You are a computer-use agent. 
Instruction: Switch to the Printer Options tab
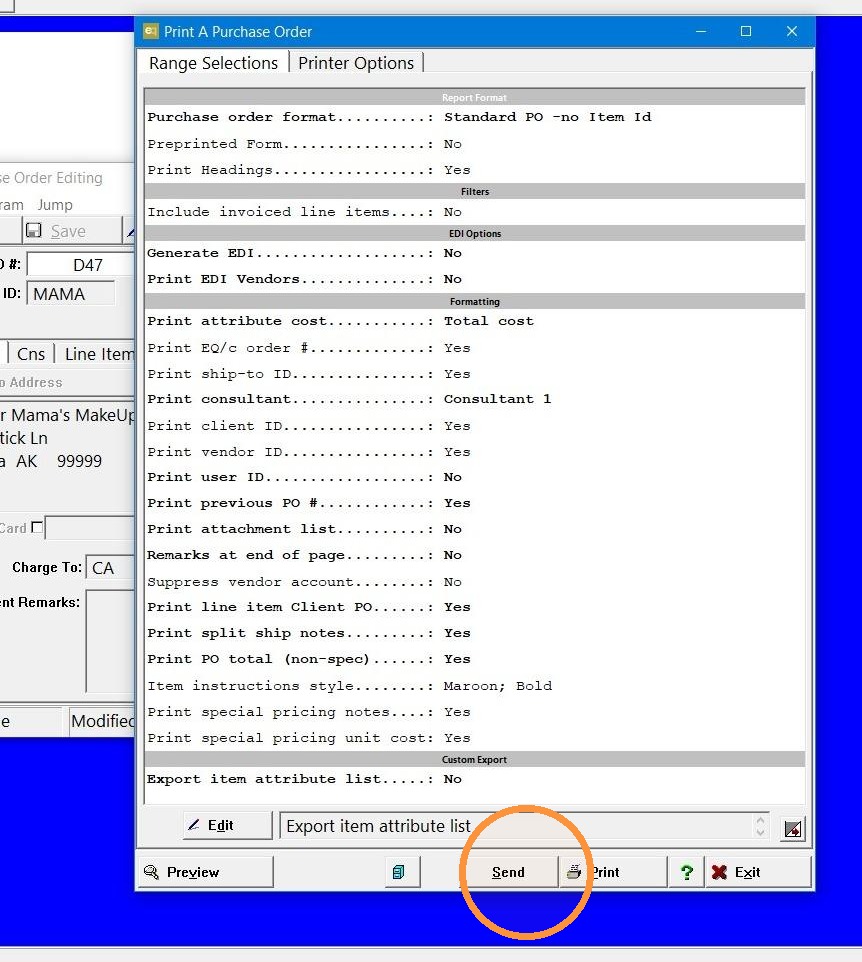(x=356, y=63)
